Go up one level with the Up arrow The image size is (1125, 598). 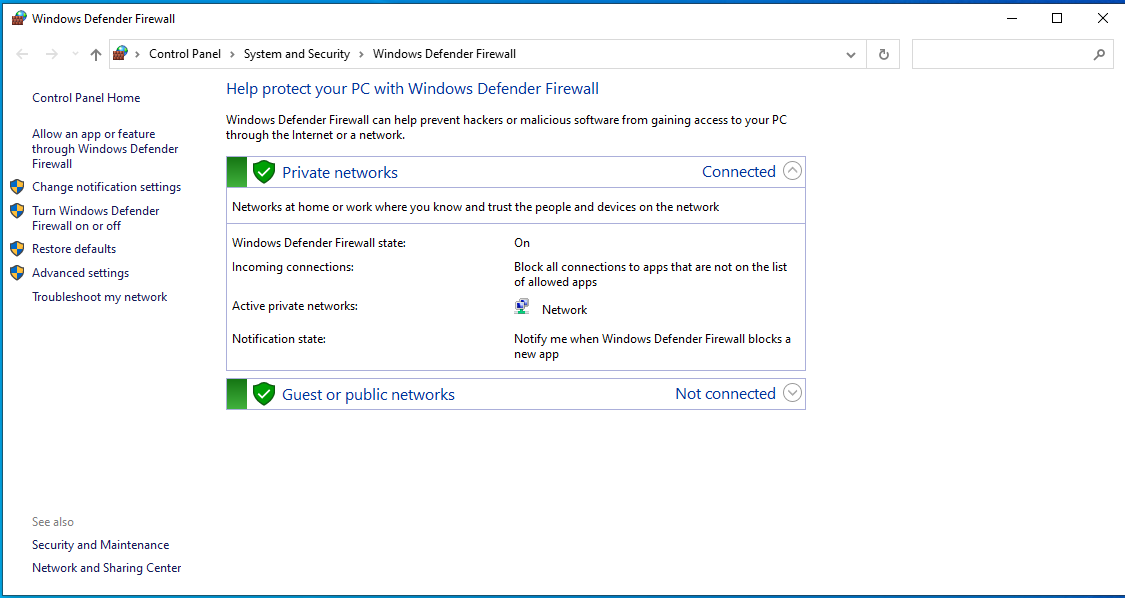95,54
